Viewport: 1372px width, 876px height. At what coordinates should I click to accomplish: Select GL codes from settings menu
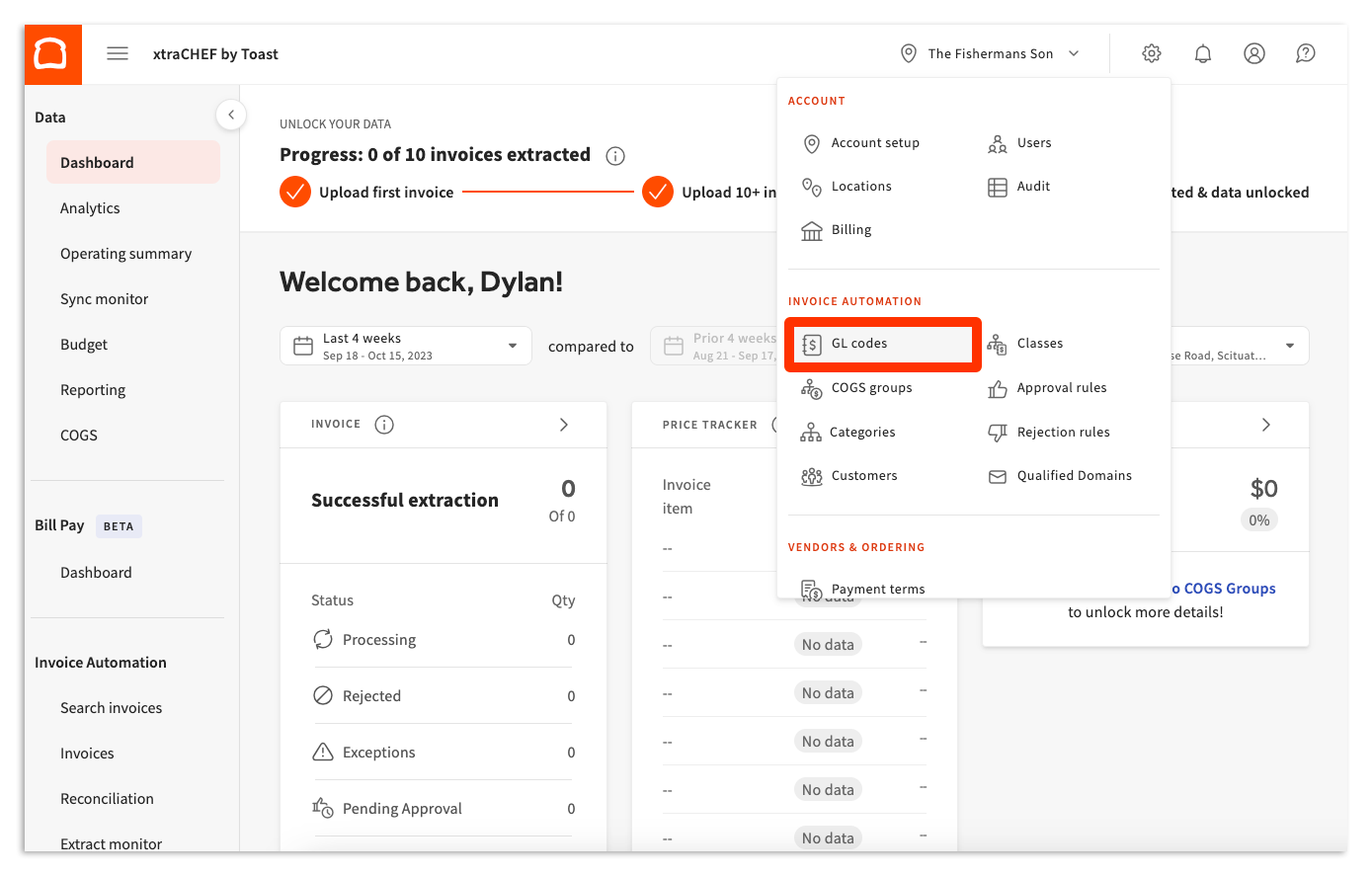(x=859, y=344)
